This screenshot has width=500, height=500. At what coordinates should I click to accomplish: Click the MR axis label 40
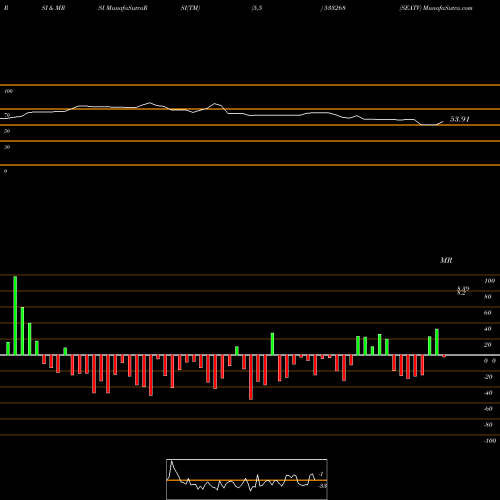click(x=488, y=329)
